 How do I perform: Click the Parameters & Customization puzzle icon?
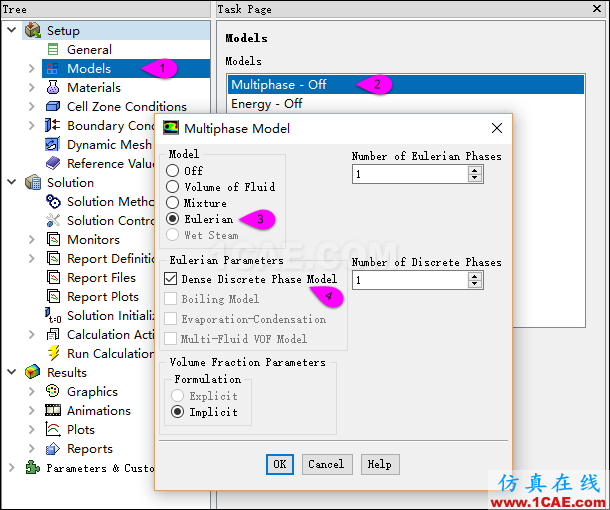click(33, 467)
